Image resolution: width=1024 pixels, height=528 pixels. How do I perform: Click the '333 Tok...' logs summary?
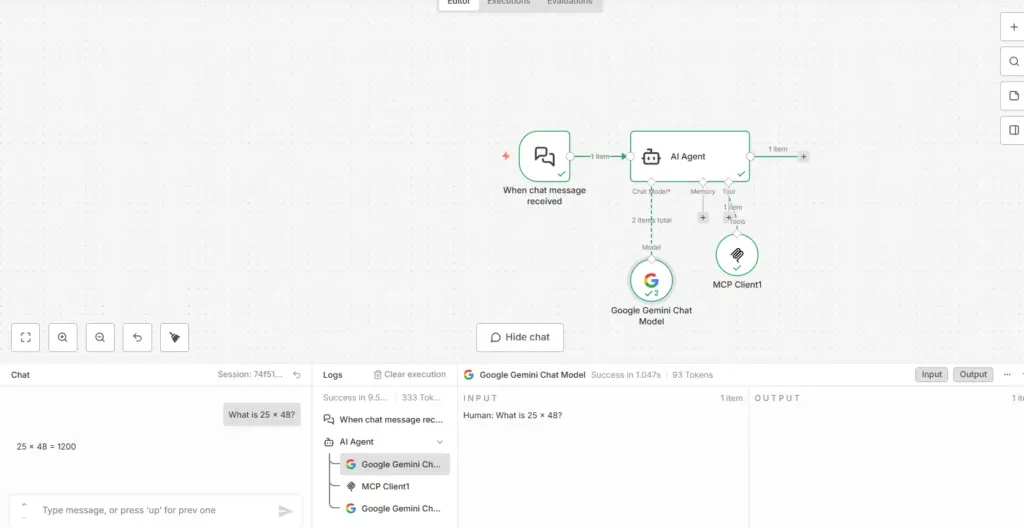coord(422,397)
